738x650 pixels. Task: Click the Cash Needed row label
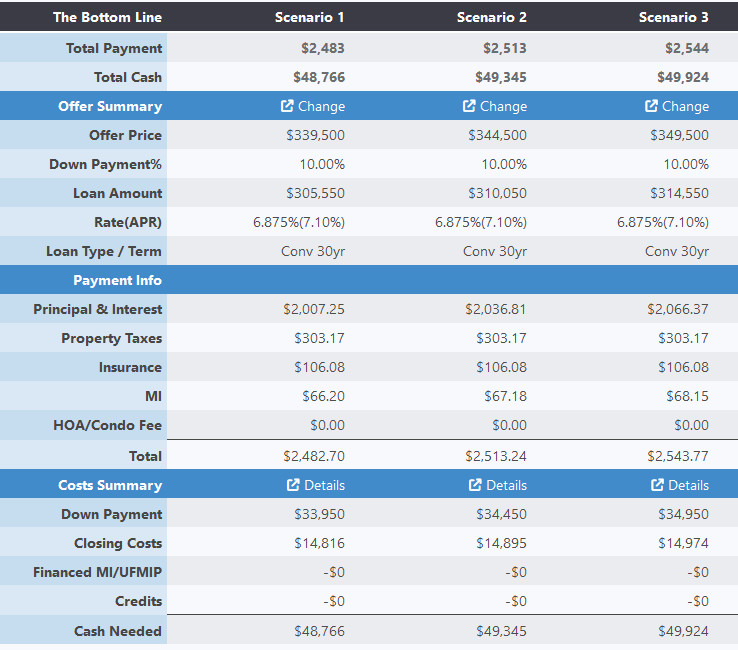point(118,631)
